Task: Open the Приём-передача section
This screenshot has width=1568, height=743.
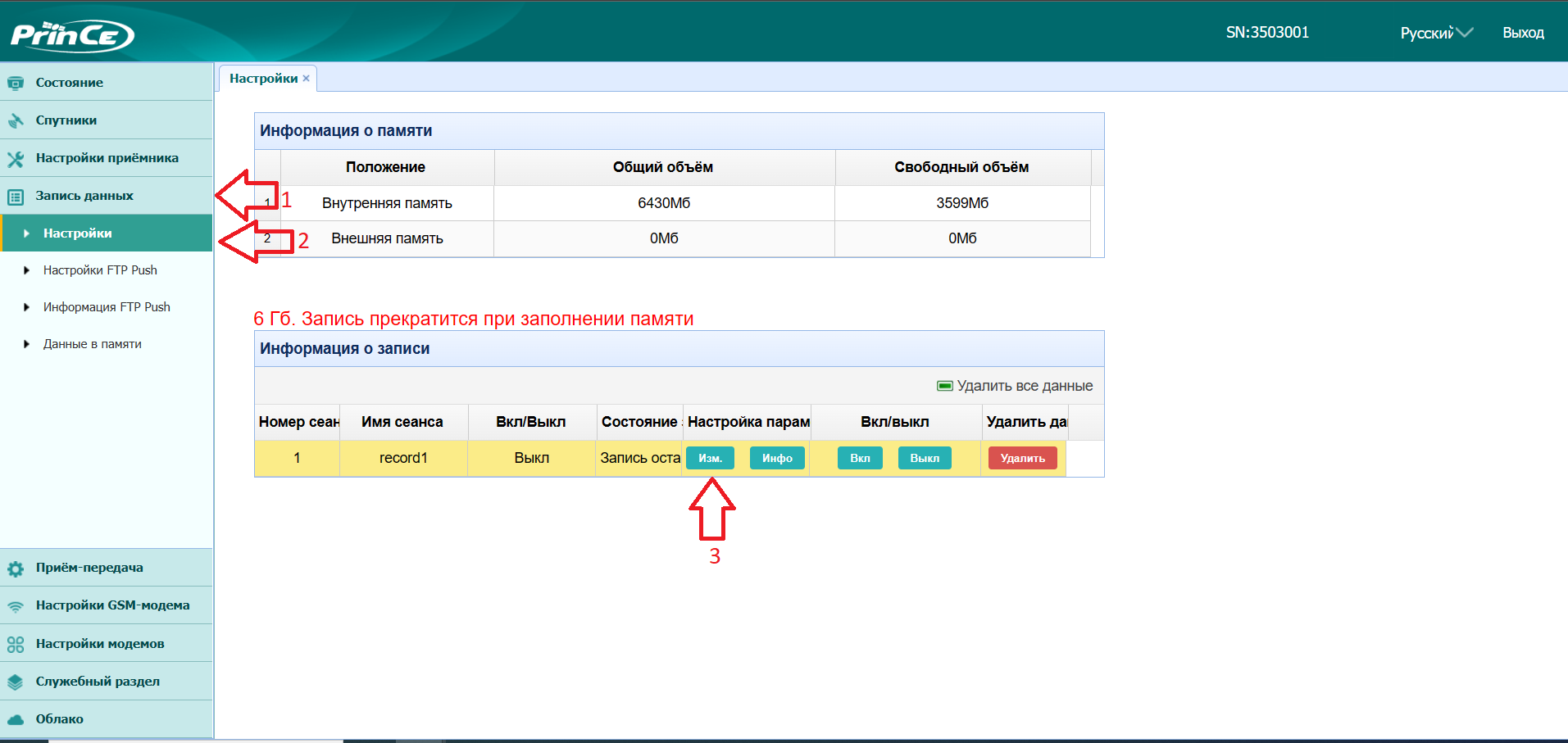Action: coord(107,567)
